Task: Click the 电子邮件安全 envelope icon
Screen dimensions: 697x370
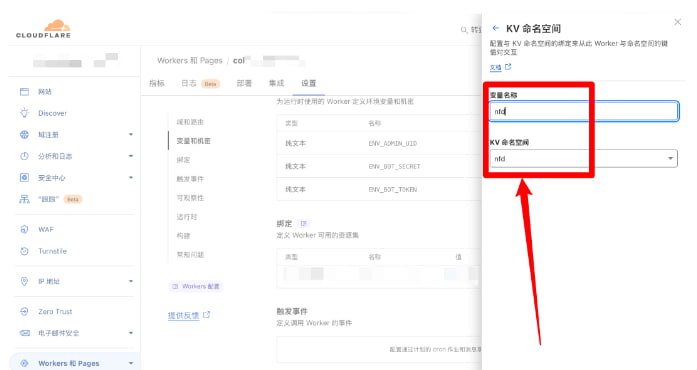Action: [x=24, y=333]
